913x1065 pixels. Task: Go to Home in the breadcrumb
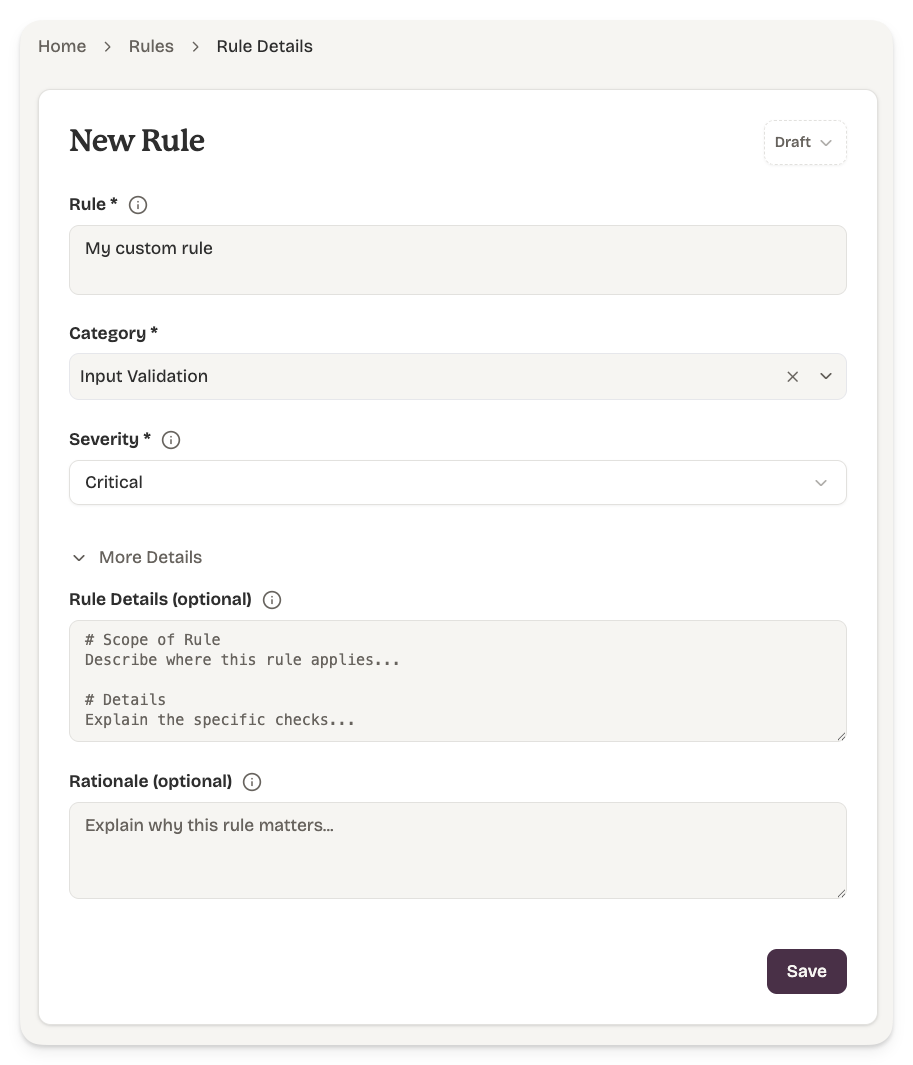pos(62,46)
